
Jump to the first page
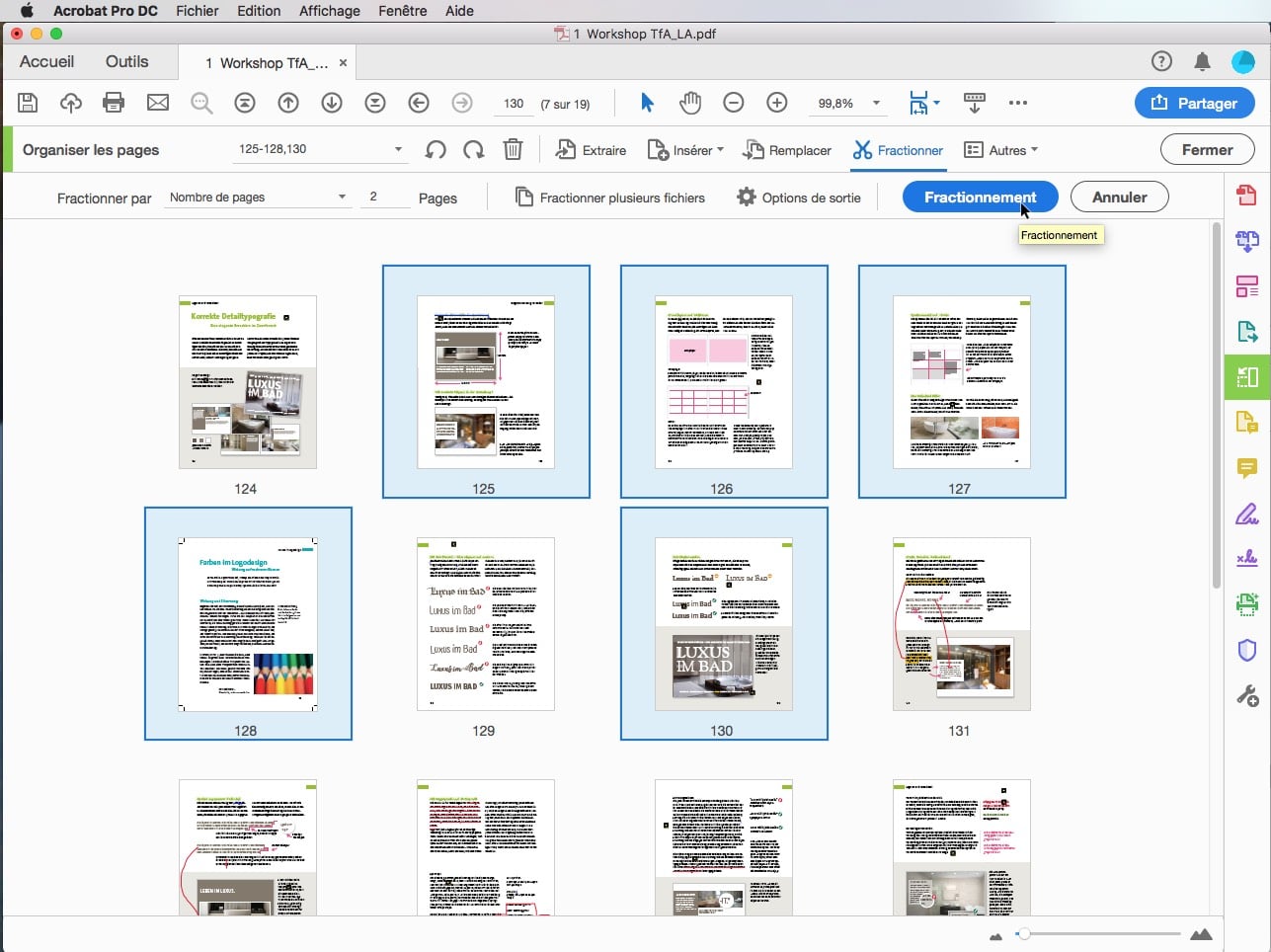point(245,103)
